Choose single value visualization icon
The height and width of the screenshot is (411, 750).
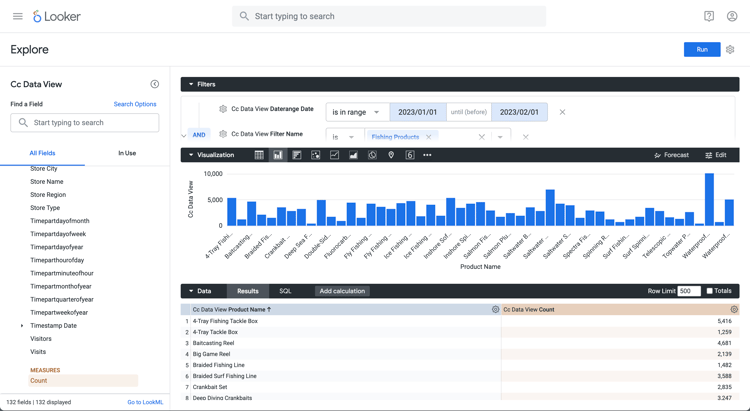410,155
